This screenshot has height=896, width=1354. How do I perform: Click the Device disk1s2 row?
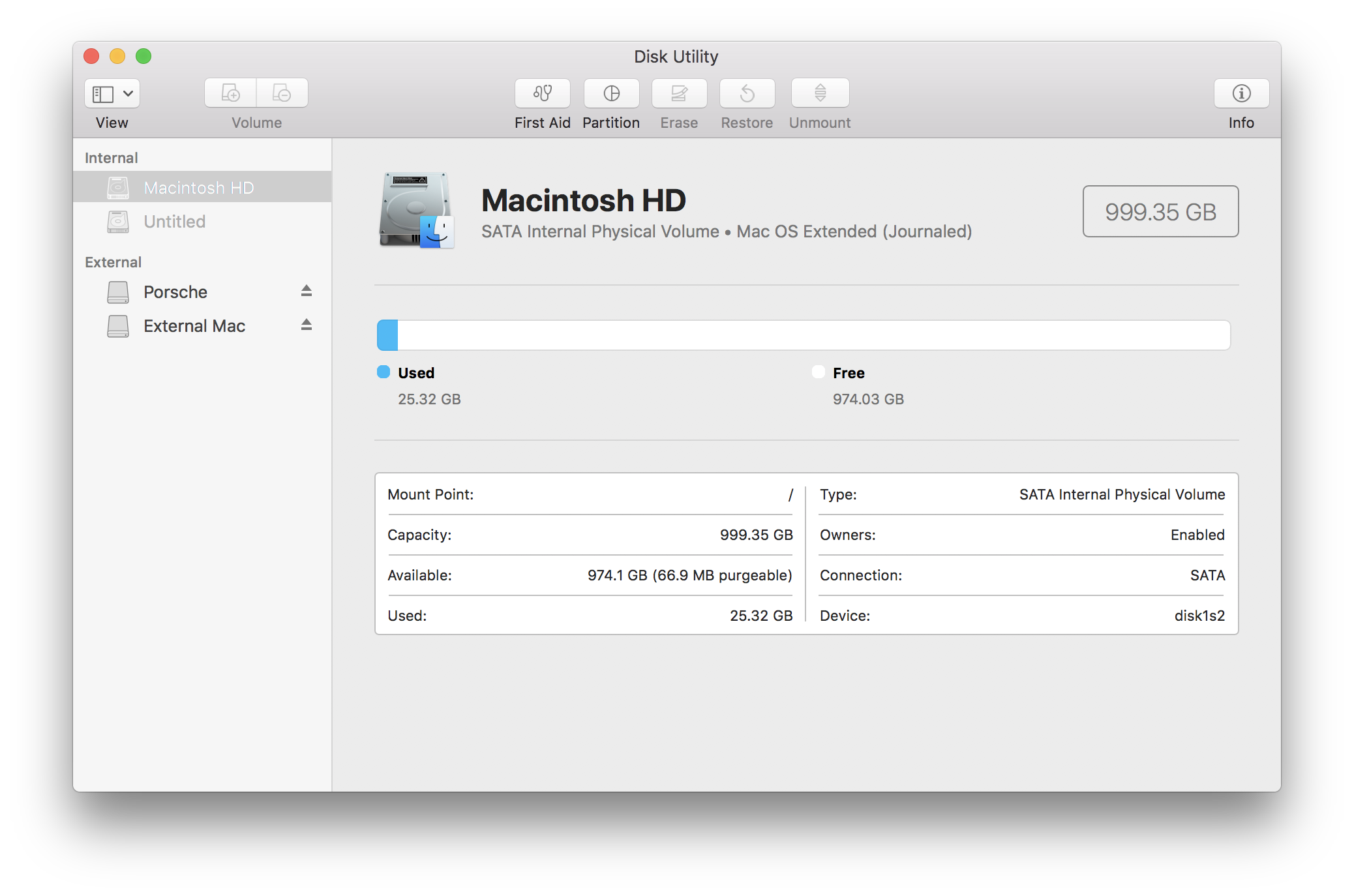(1022, 616)
